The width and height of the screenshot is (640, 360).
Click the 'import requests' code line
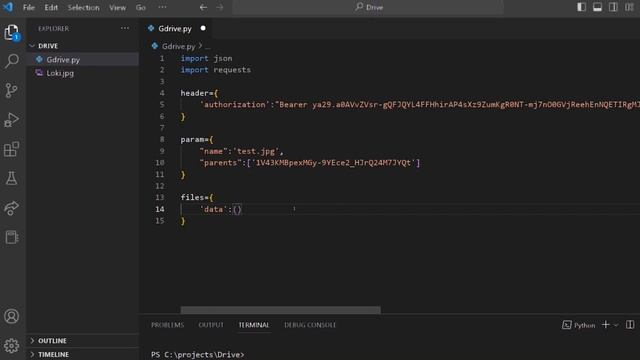pos(216,70)
